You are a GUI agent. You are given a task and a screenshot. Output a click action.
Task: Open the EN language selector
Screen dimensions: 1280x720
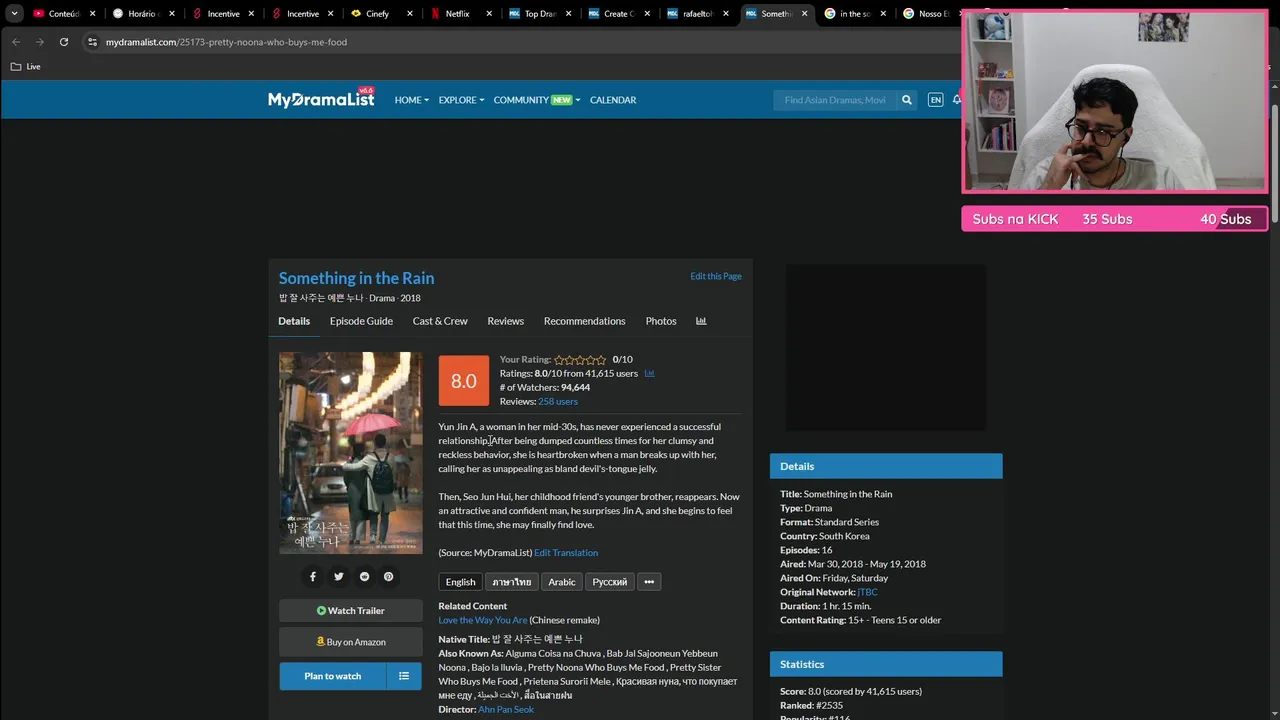pyautogui.click(x=935, y=100)
